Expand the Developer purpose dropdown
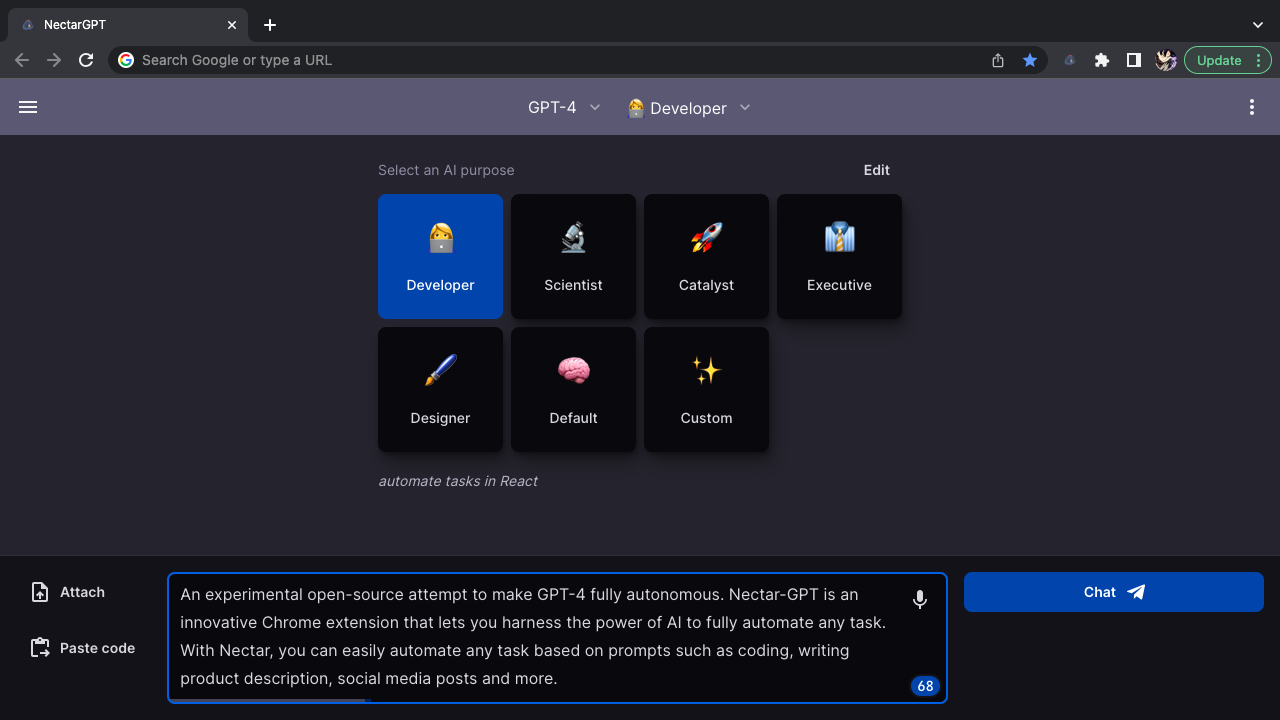 [x=689, y=107]
